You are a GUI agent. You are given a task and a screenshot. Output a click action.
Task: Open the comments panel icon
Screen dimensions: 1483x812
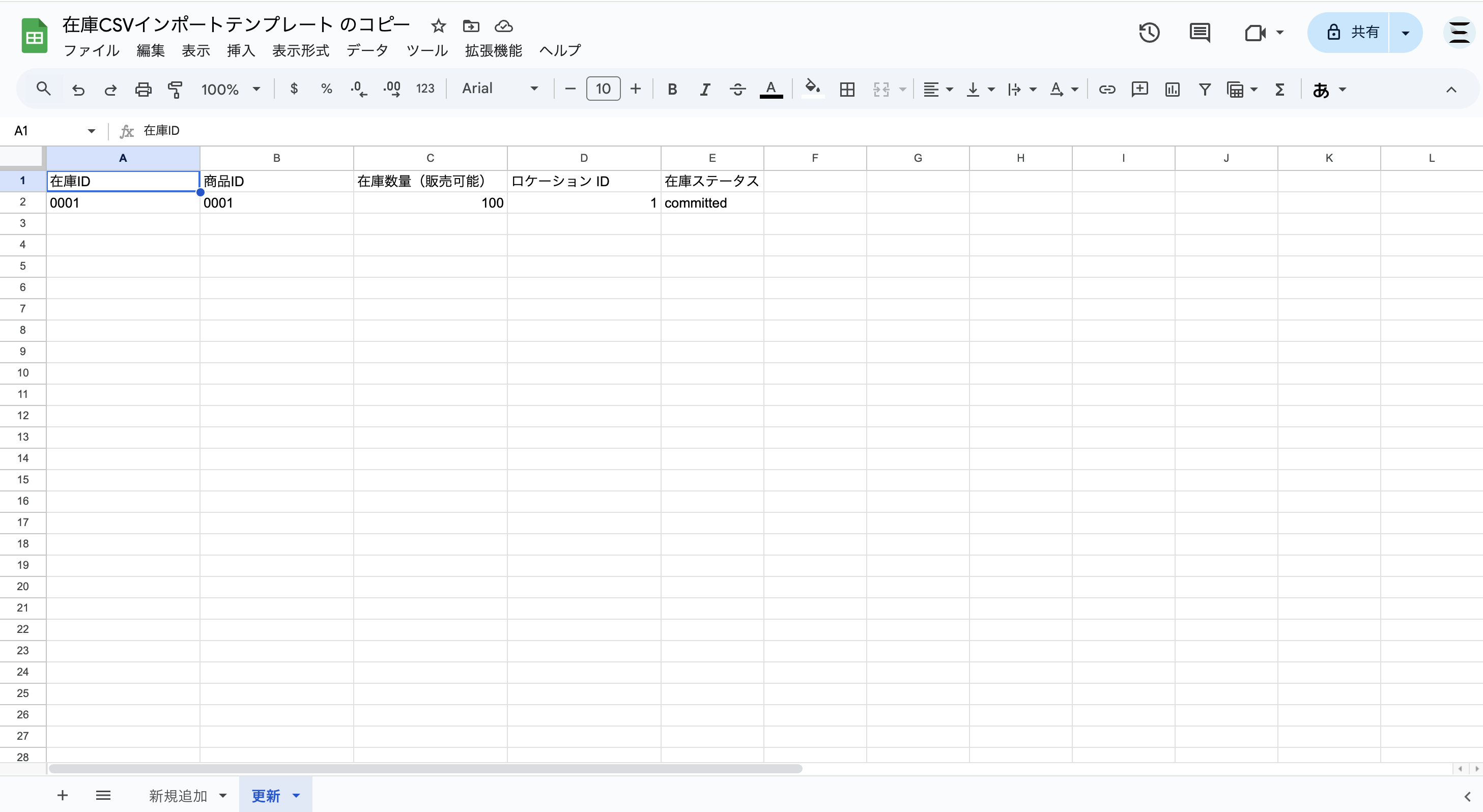1200,32
